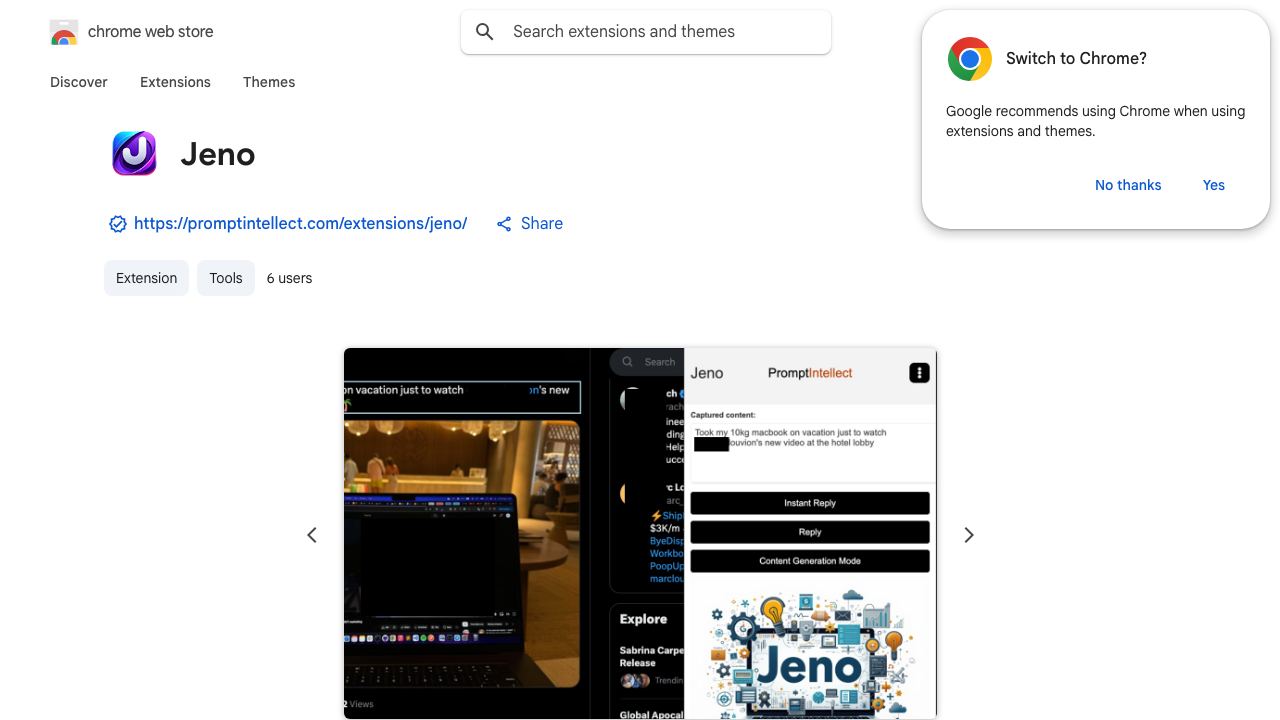Click the PromptIntellect text in the screenshot
The width and height of the screenshot is (1280, 720).
click(810, 373)
